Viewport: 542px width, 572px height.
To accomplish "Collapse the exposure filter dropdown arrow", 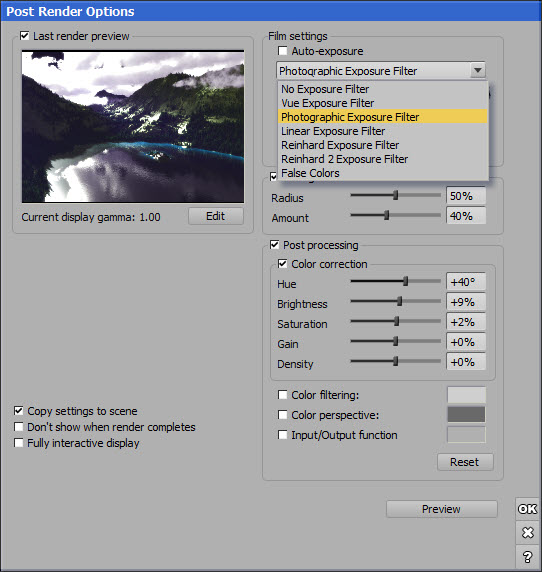I will point(478,70).
